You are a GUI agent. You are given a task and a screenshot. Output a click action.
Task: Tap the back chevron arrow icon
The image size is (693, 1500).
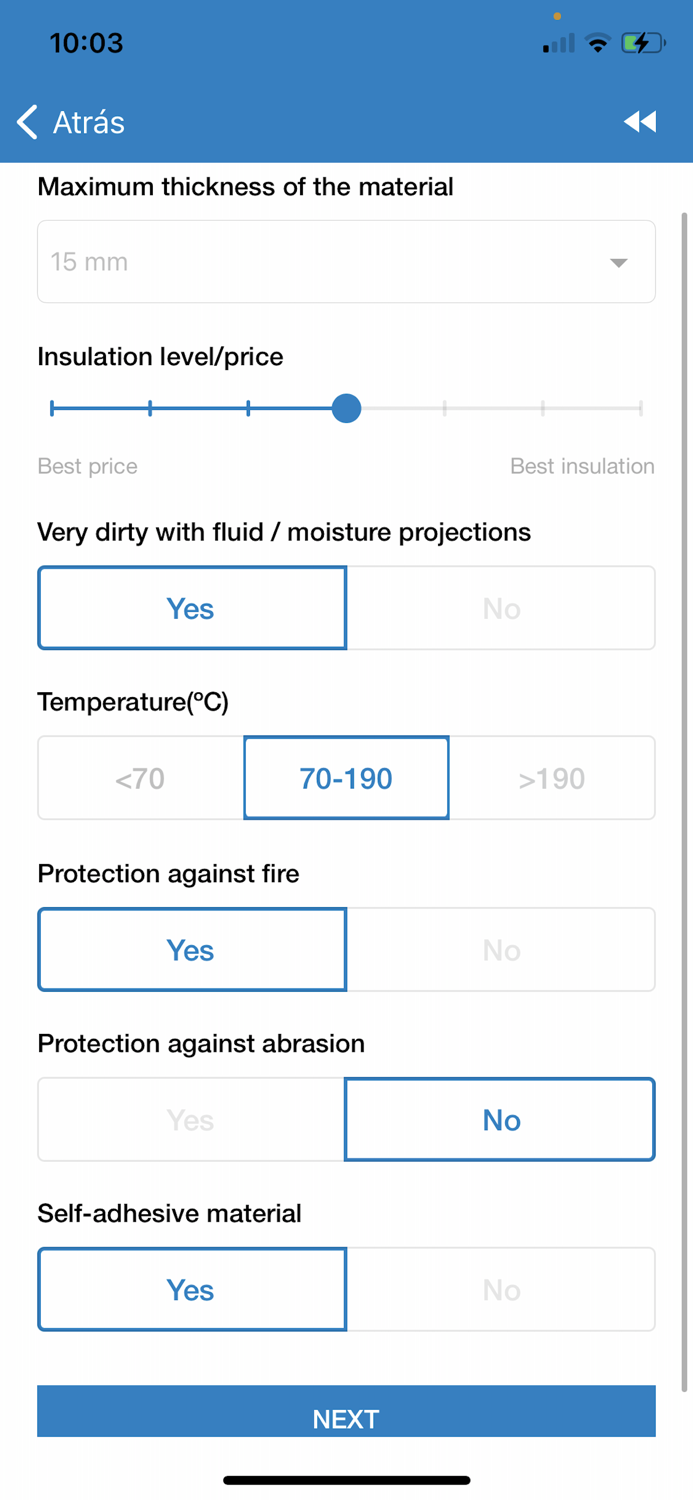[x=27, y=122]
